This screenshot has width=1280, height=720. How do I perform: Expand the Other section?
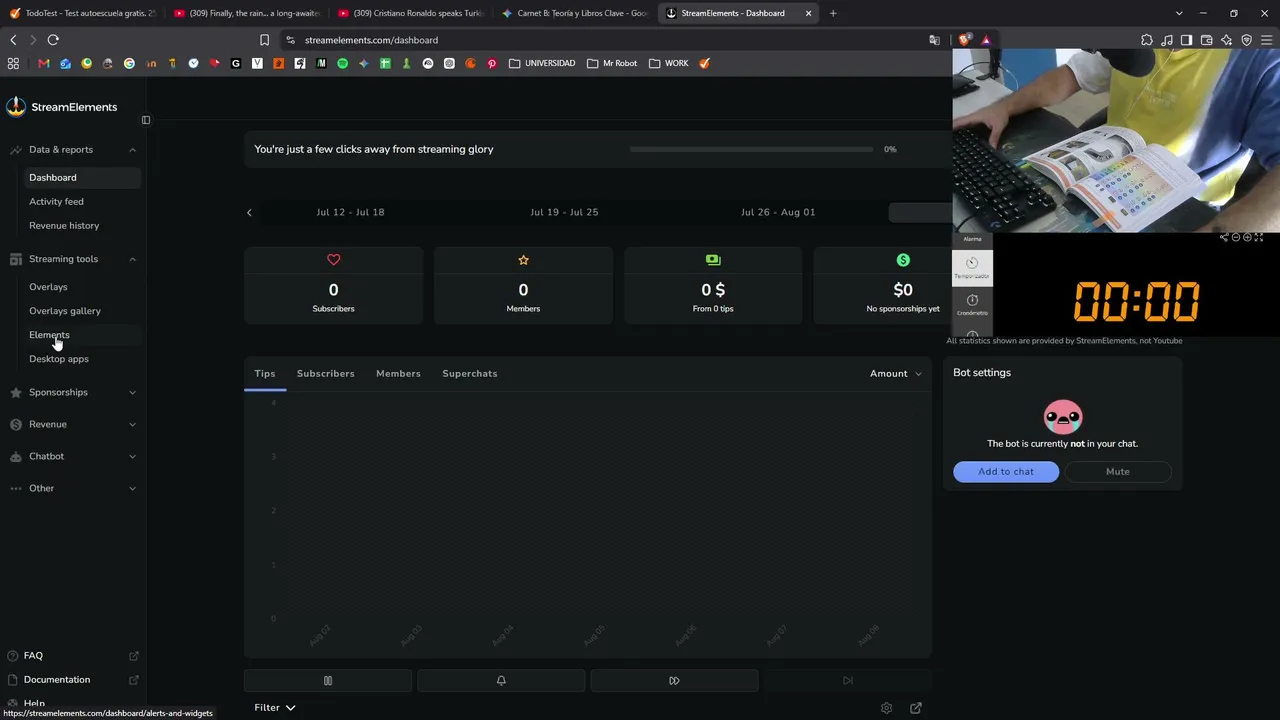[133, 488]
